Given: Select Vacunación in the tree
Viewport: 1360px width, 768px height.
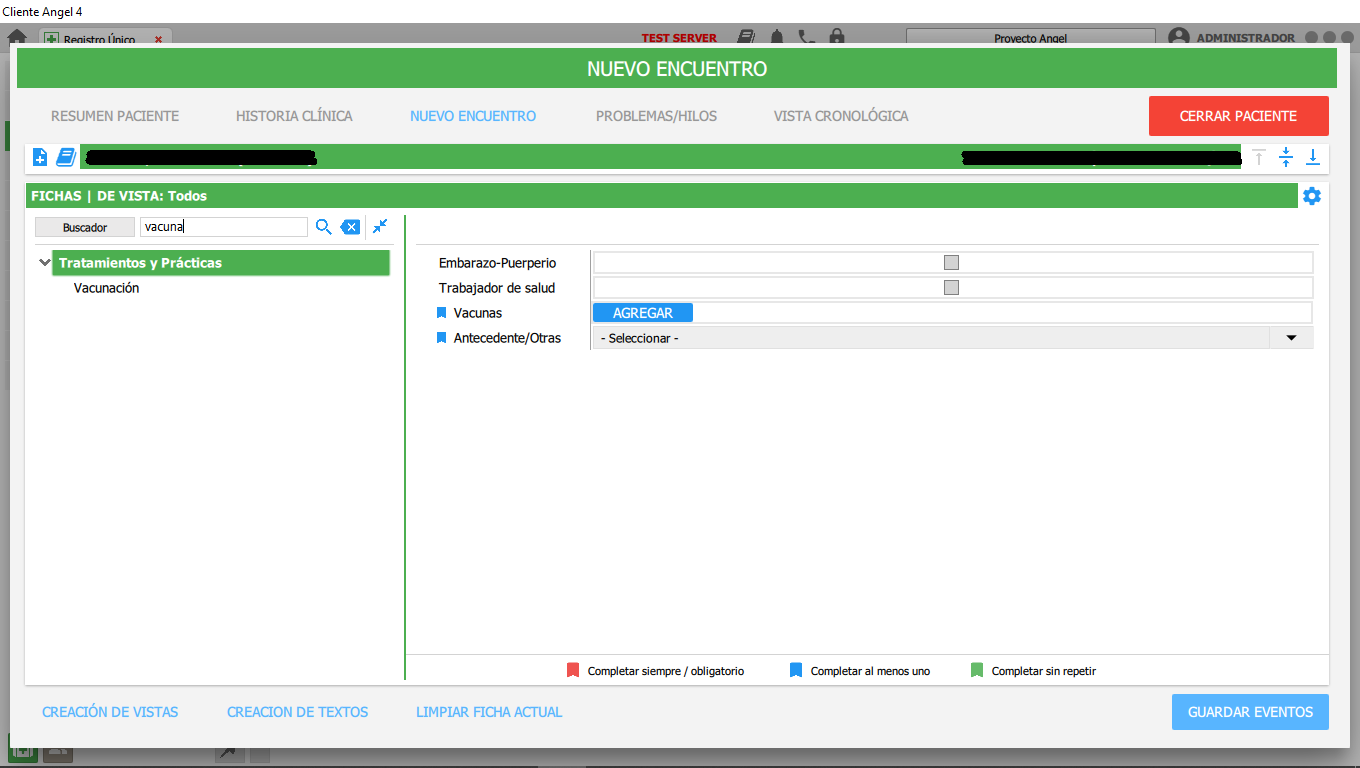Looking at the screenshot, I should (106, 288).
